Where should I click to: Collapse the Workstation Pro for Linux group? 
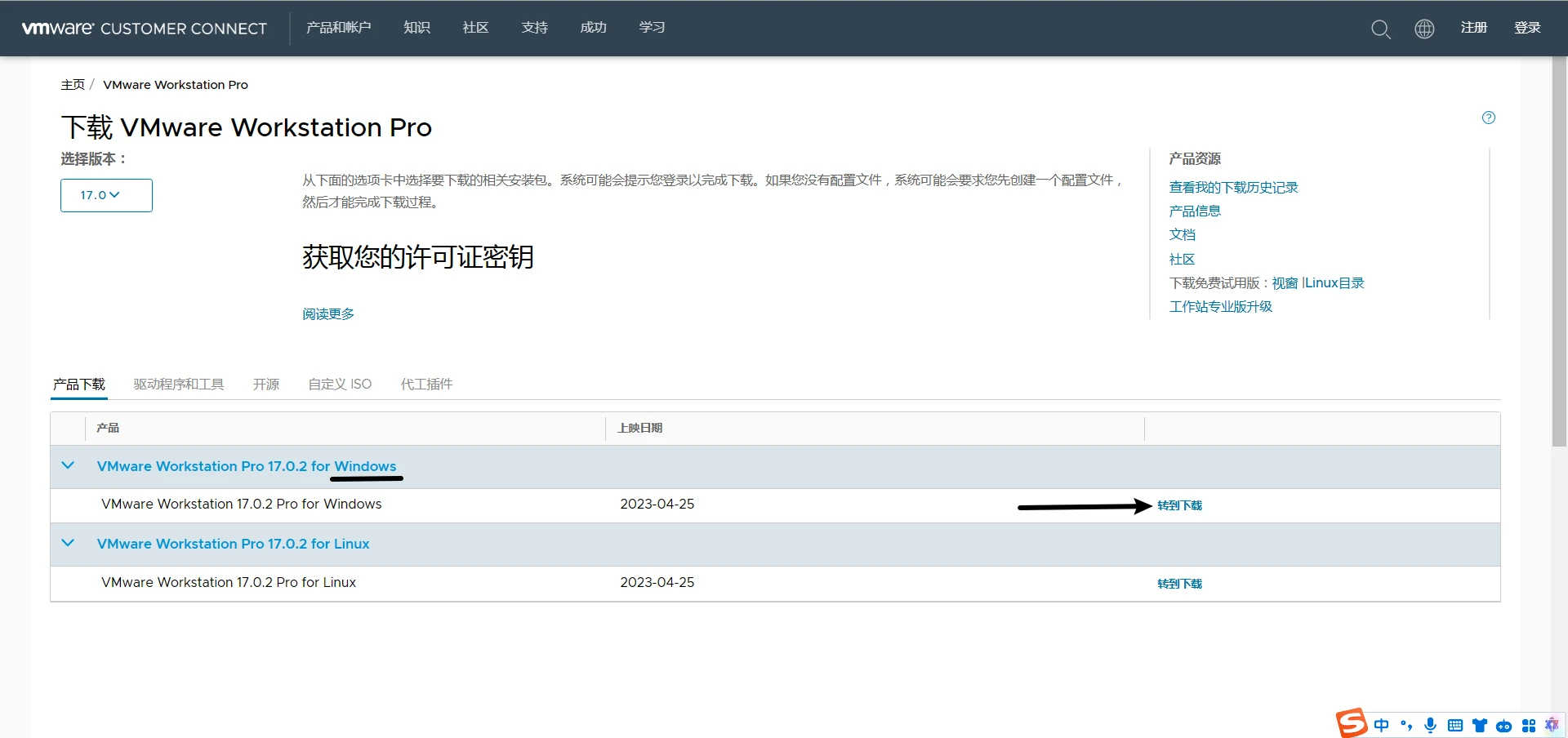click(x=68, y=543)
